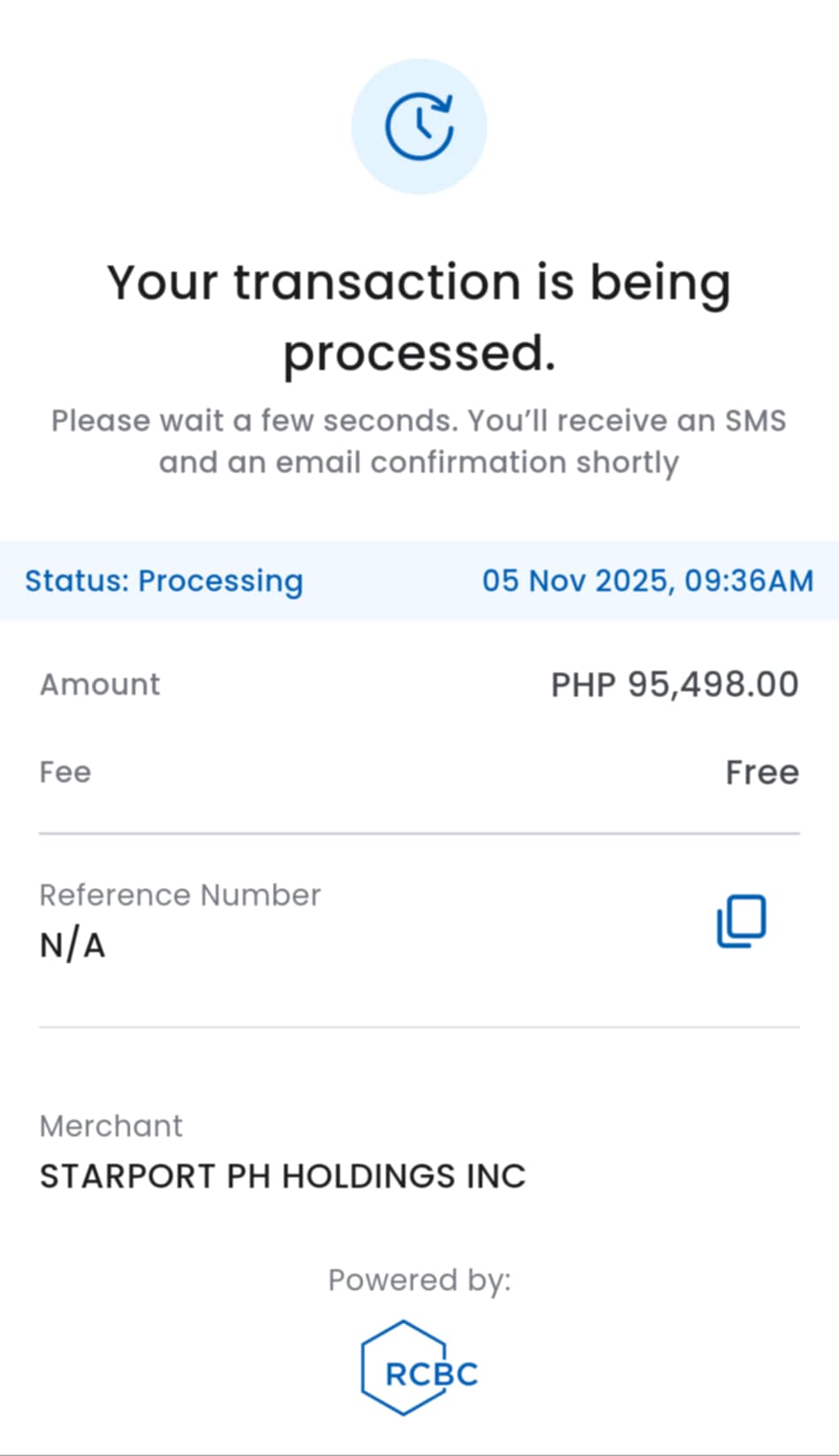
Task: Click the Reference Number label
Action: pyautogui.click(x=180, y=895)
